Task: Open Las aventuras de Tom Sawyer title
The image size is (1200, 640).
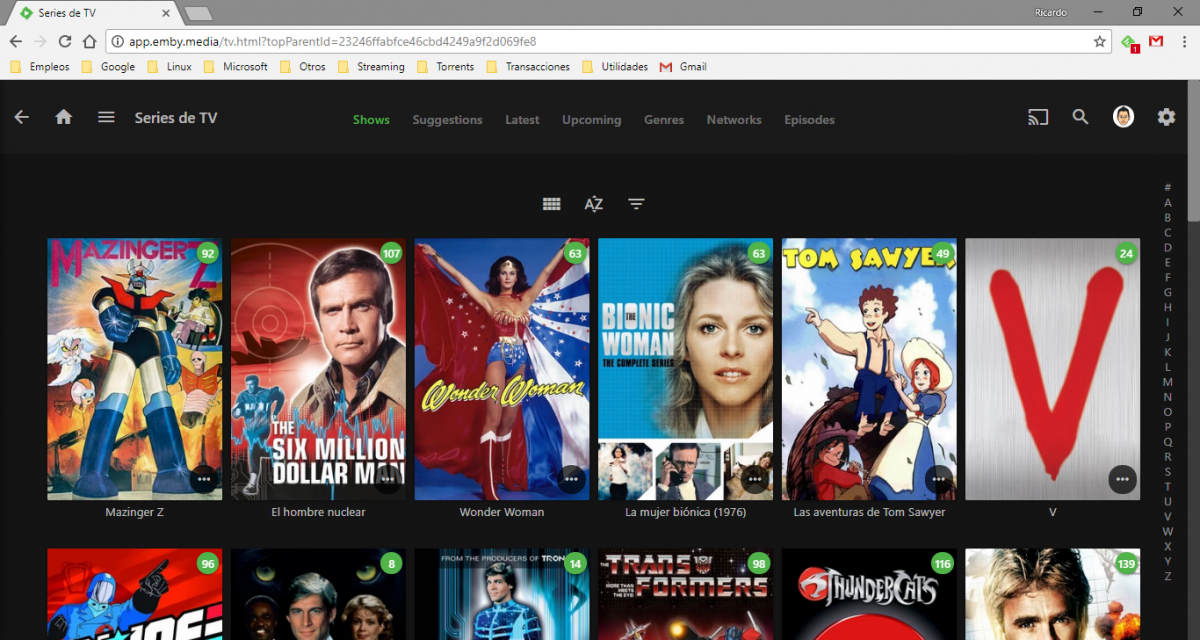Action: [x=869, y=512]
